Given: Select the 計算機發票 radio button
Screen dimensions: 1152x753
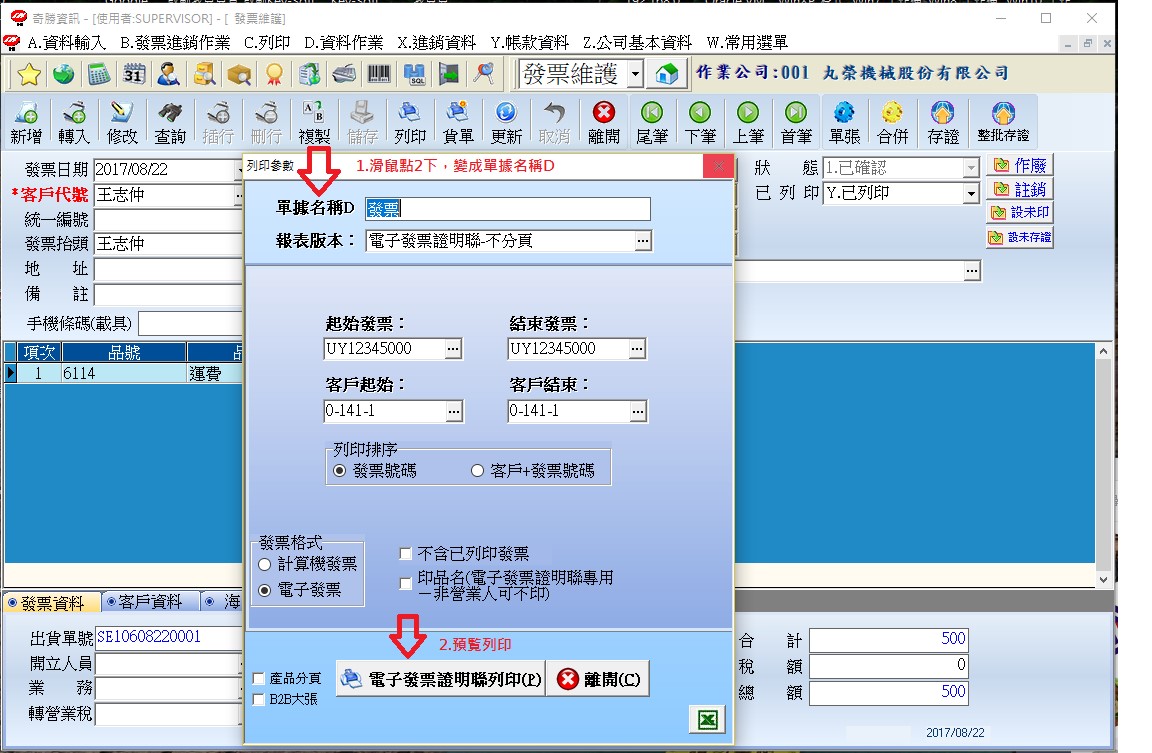Looking at the screenshot, I should click(265, 565).
